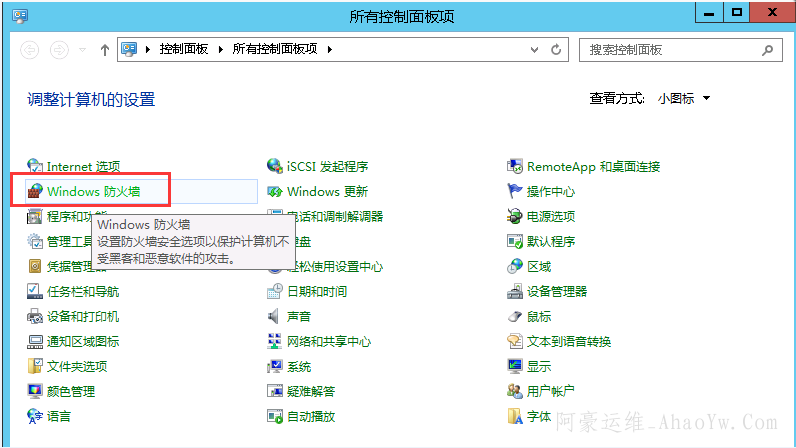Go up one level with the up arrow

pyautogui.click(x=105, y=50)
